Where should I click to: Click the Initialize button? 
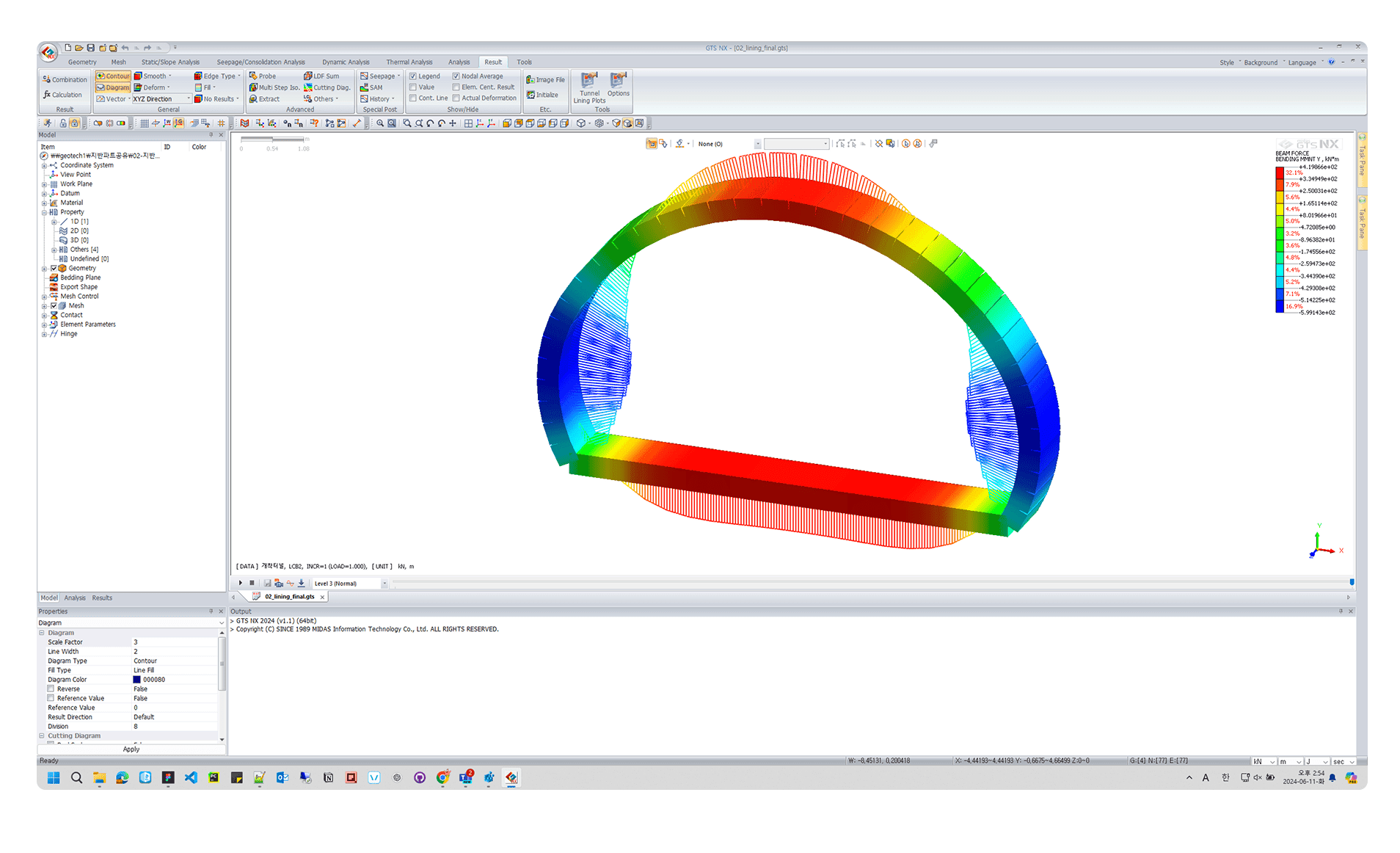click(542, 95)
